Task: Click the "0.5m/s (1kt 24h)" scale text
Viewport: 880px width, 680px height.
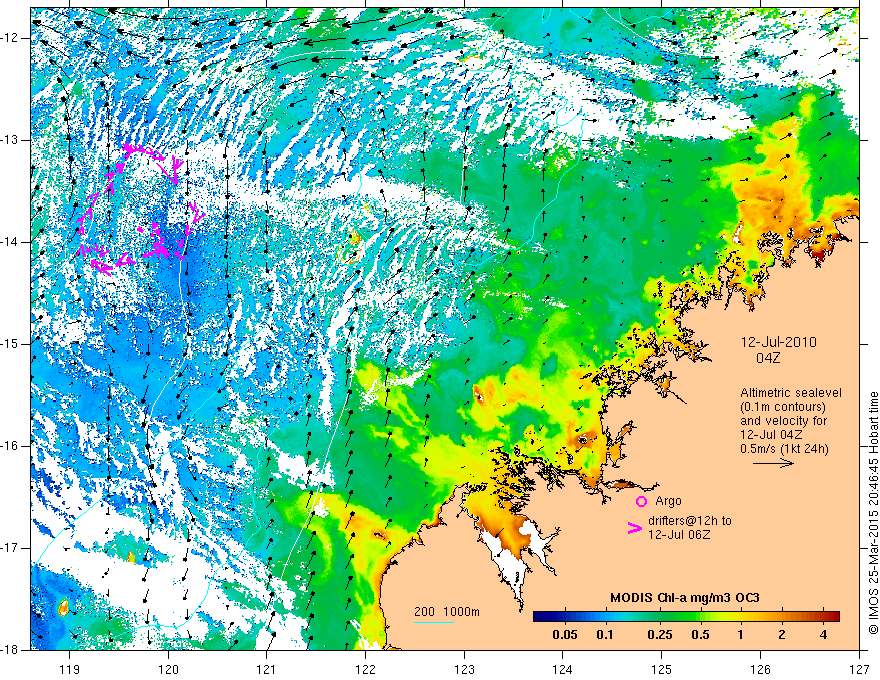Action: click(784, 449)
